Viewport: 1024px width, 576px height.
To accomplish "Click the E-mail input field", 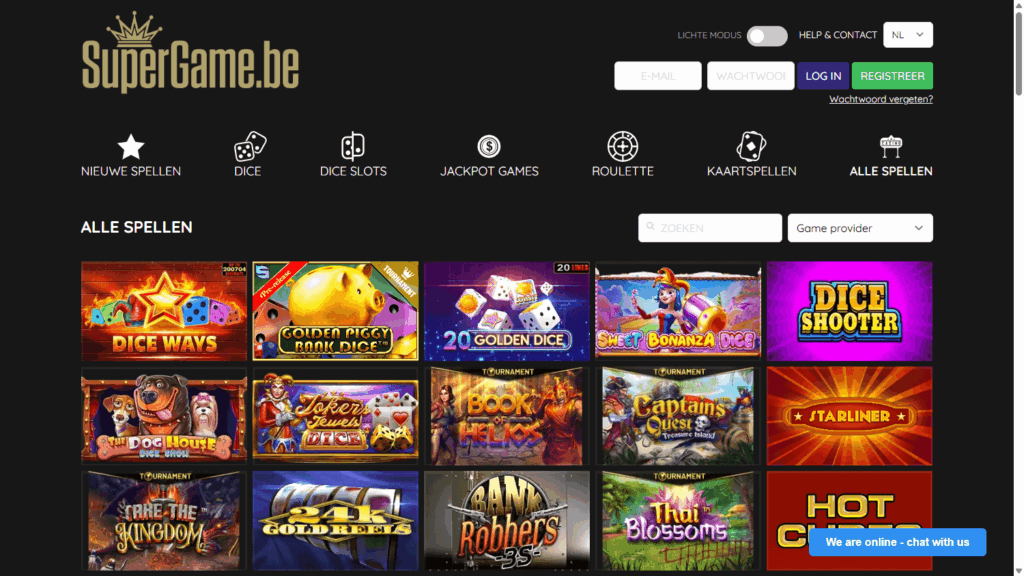I will [x=658, y=76].
